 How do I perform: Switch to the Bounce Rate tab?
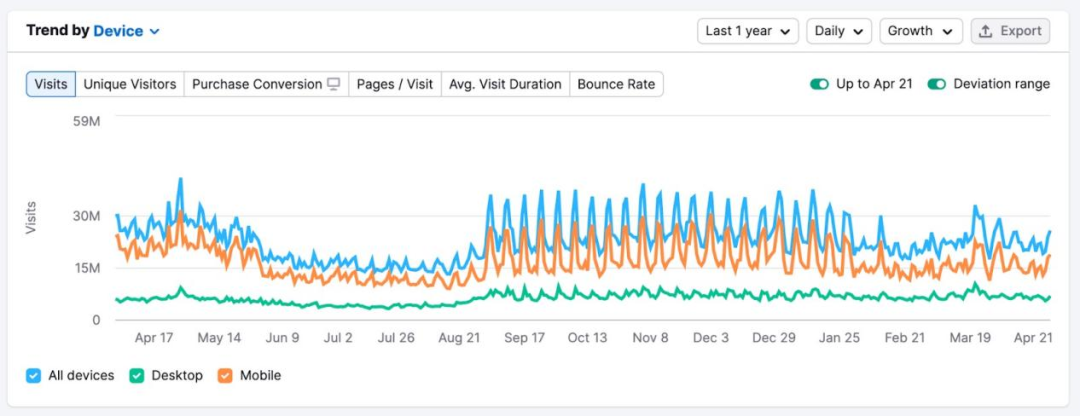(x=616, y=84)
